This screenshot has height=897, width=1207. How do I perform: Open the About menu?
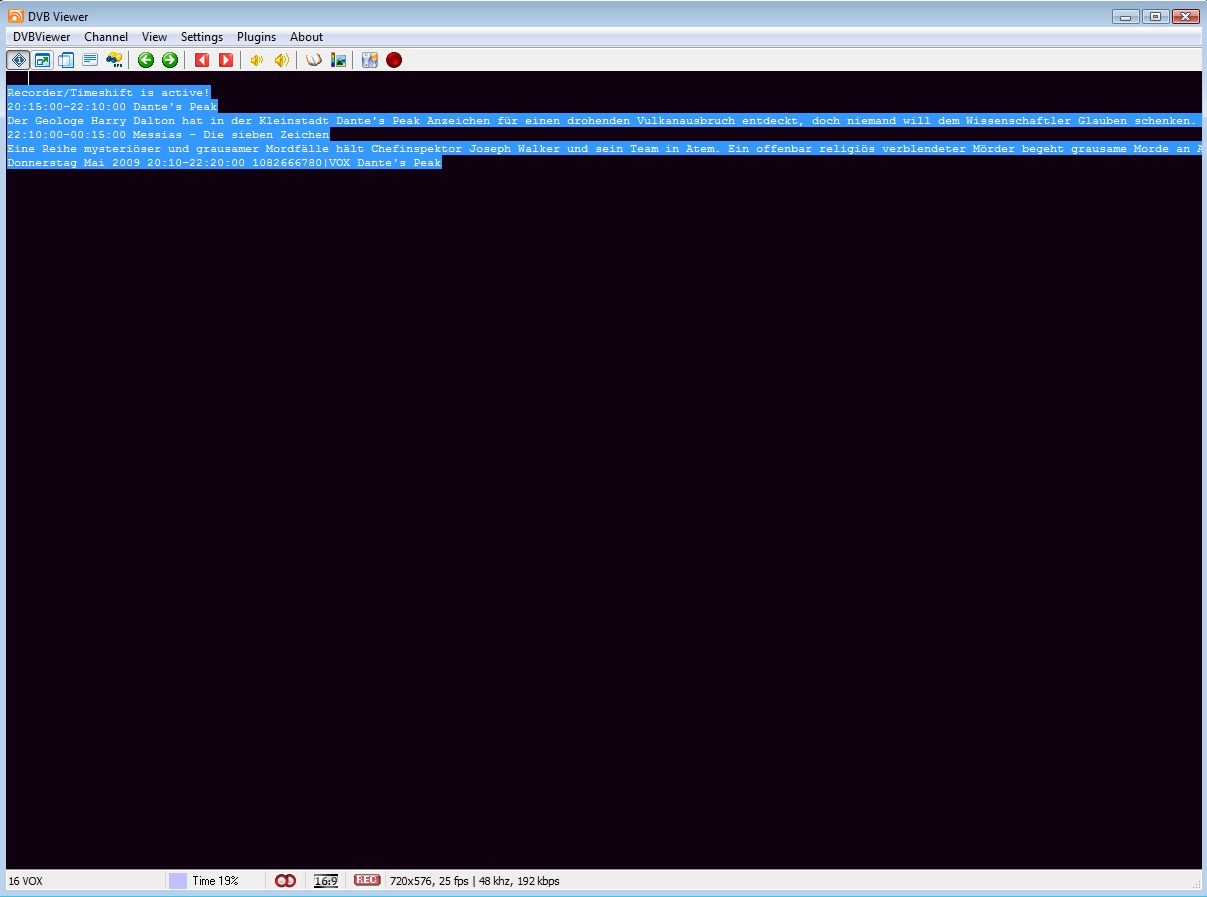tap(307, 37)
